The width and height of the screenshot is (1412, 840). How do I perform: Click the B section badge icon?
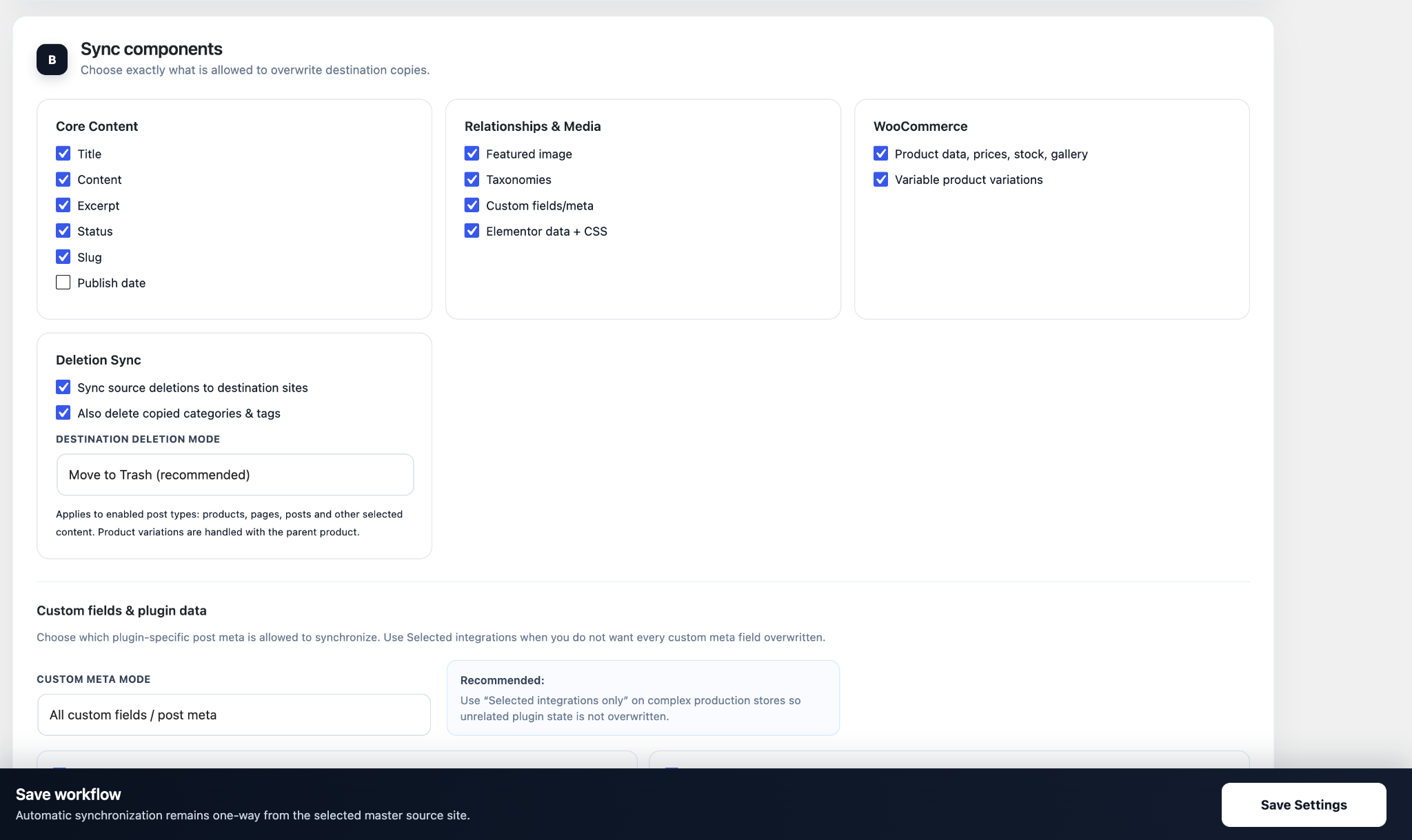coord(52,59)
